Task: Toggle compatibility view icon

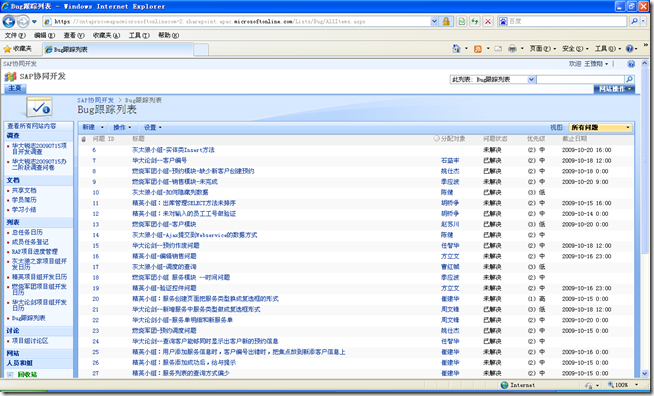Action: 462,21
